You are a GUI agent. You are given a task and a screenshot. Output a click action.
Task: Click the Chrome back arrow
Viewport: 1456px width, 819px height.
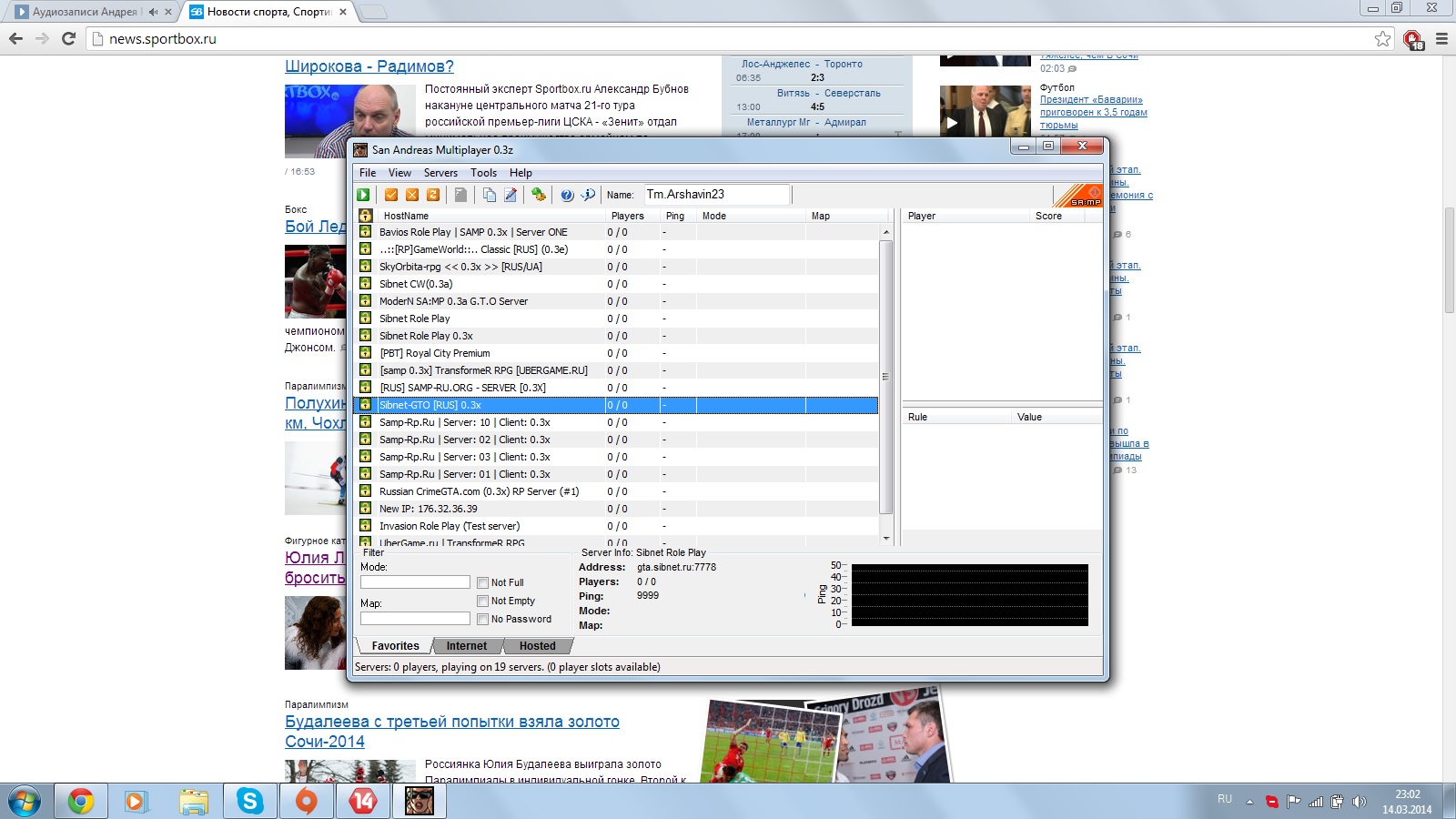(15, 38)
